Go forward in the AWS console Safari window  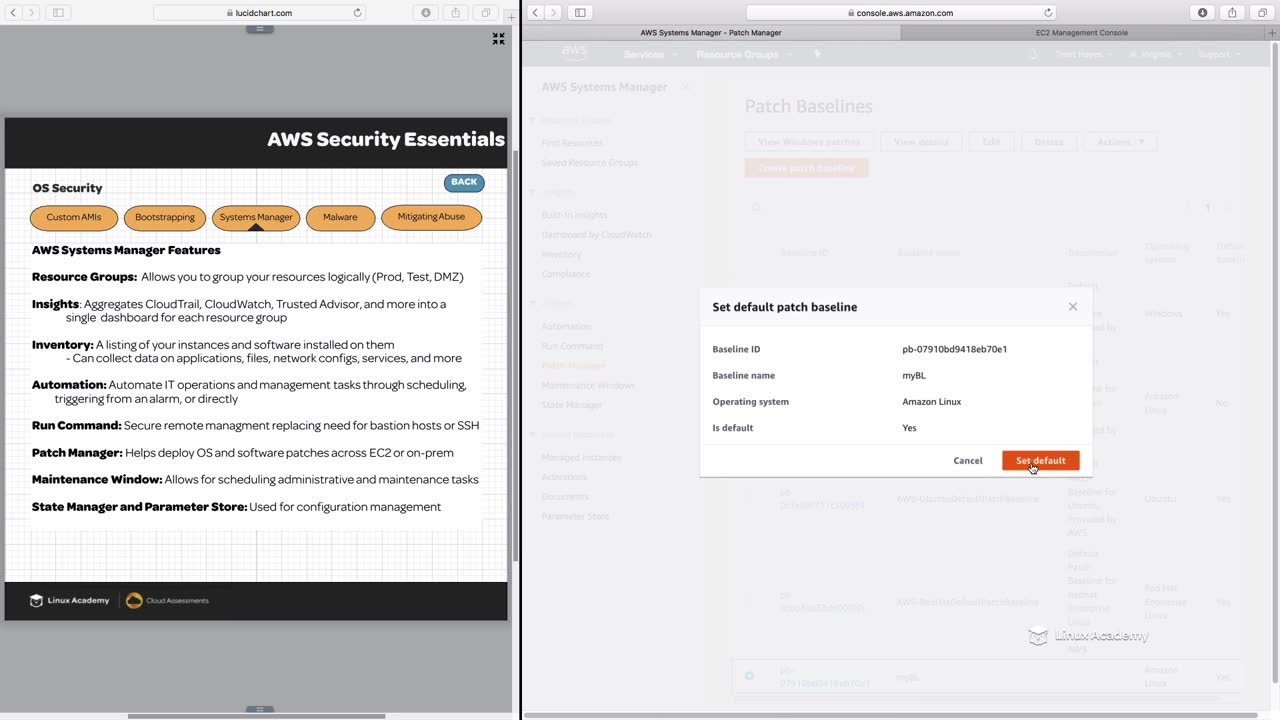tap(553, 13)
